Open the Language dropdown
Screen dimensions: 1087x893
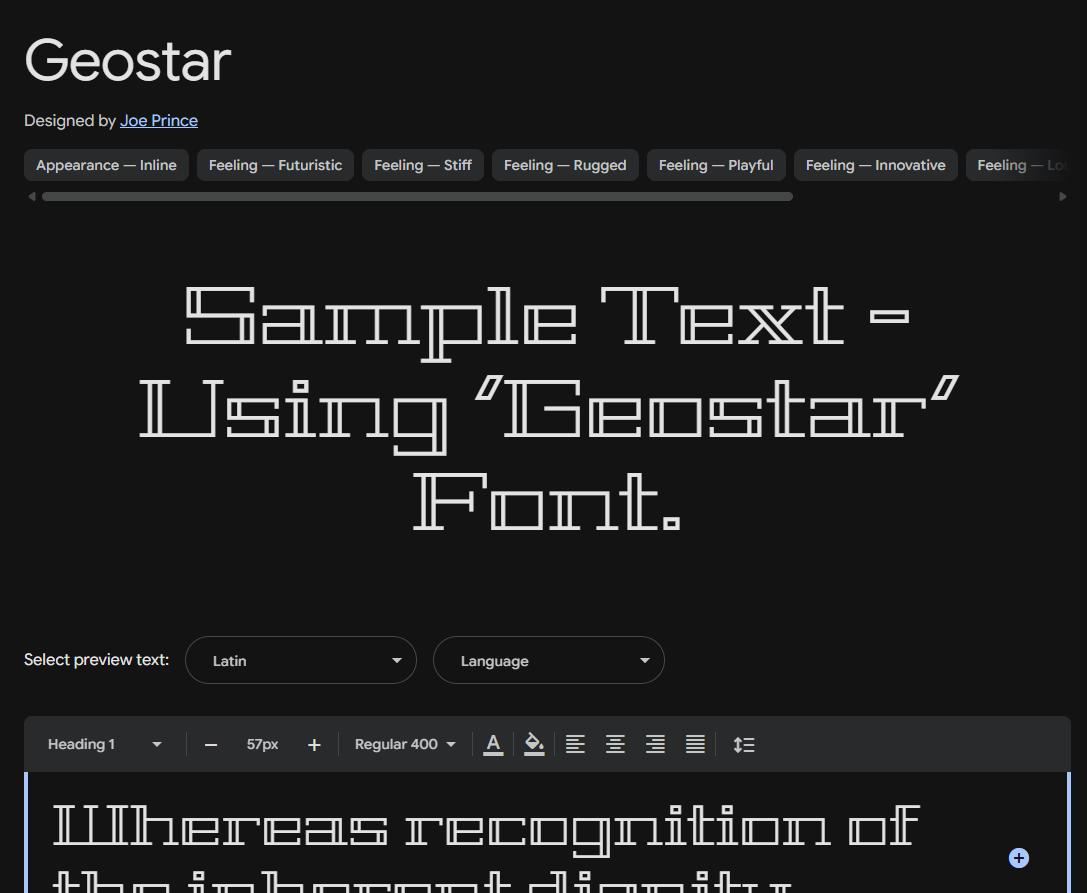[549, 660]
